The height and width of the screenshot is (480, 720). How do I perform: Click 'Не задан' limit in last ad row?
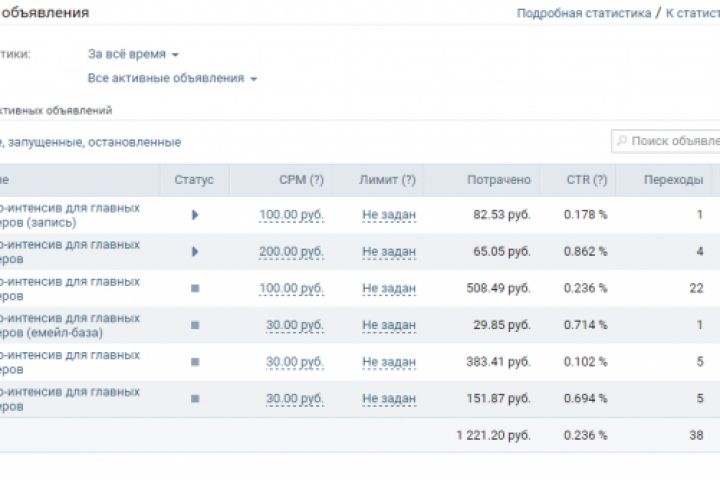click(389, 399)
